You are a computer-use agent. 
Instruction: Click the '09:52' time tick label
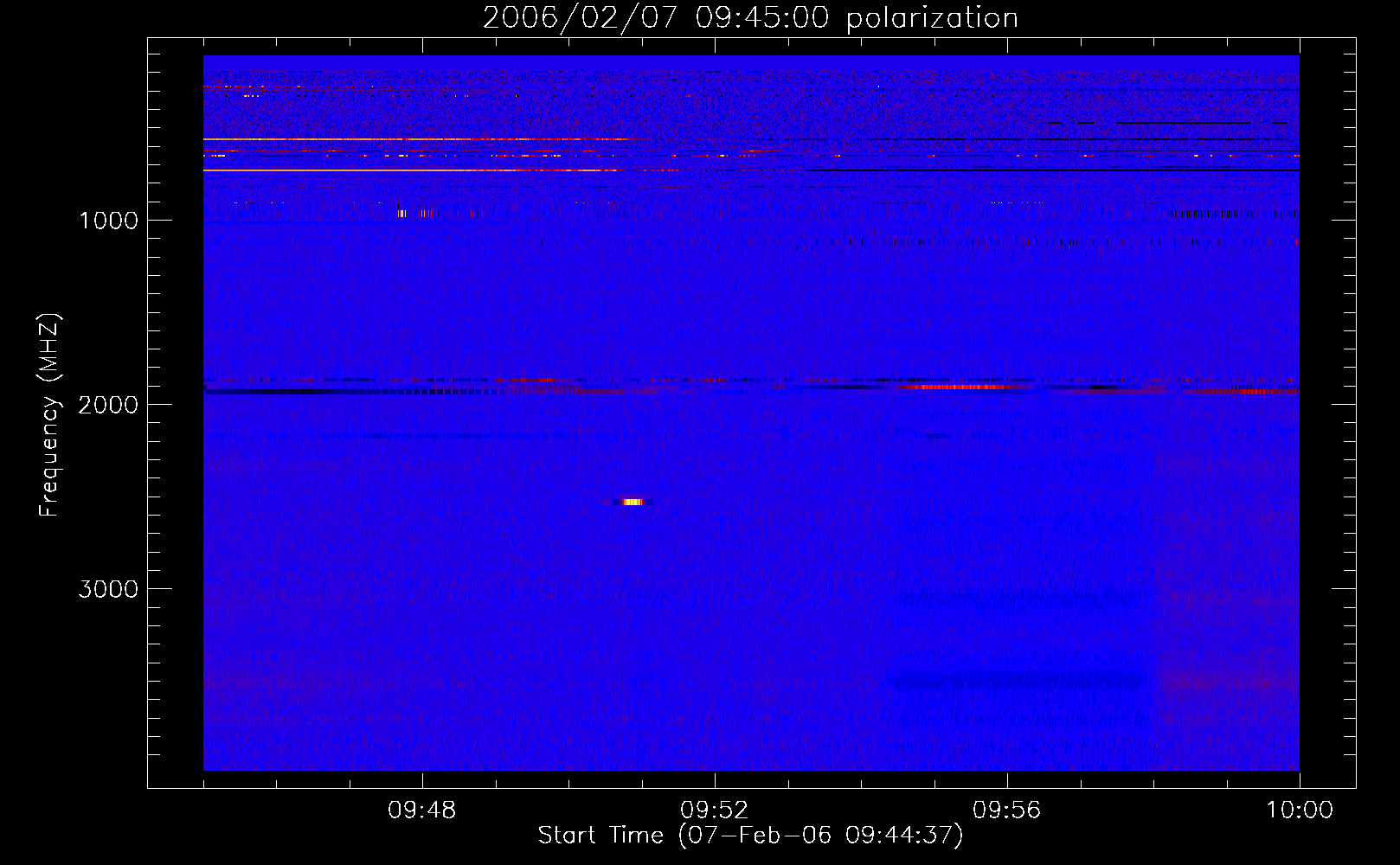pos(715,811)
